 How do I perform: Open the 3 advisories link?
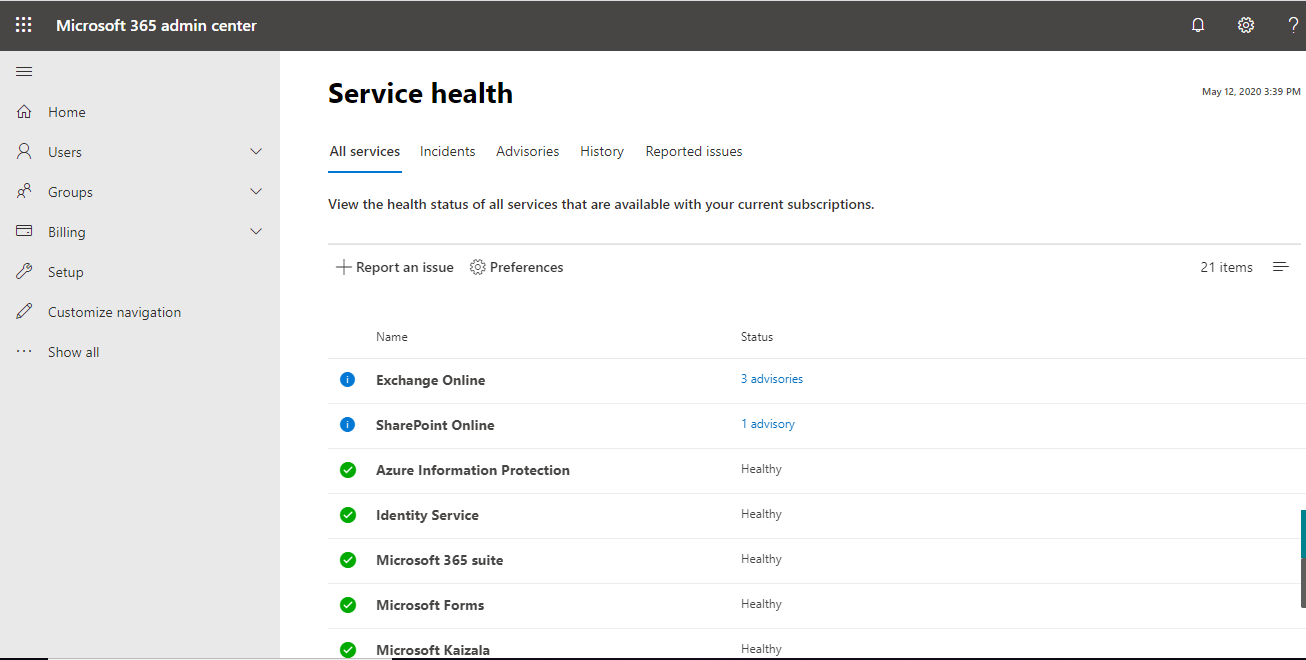[x=772, y=379]
